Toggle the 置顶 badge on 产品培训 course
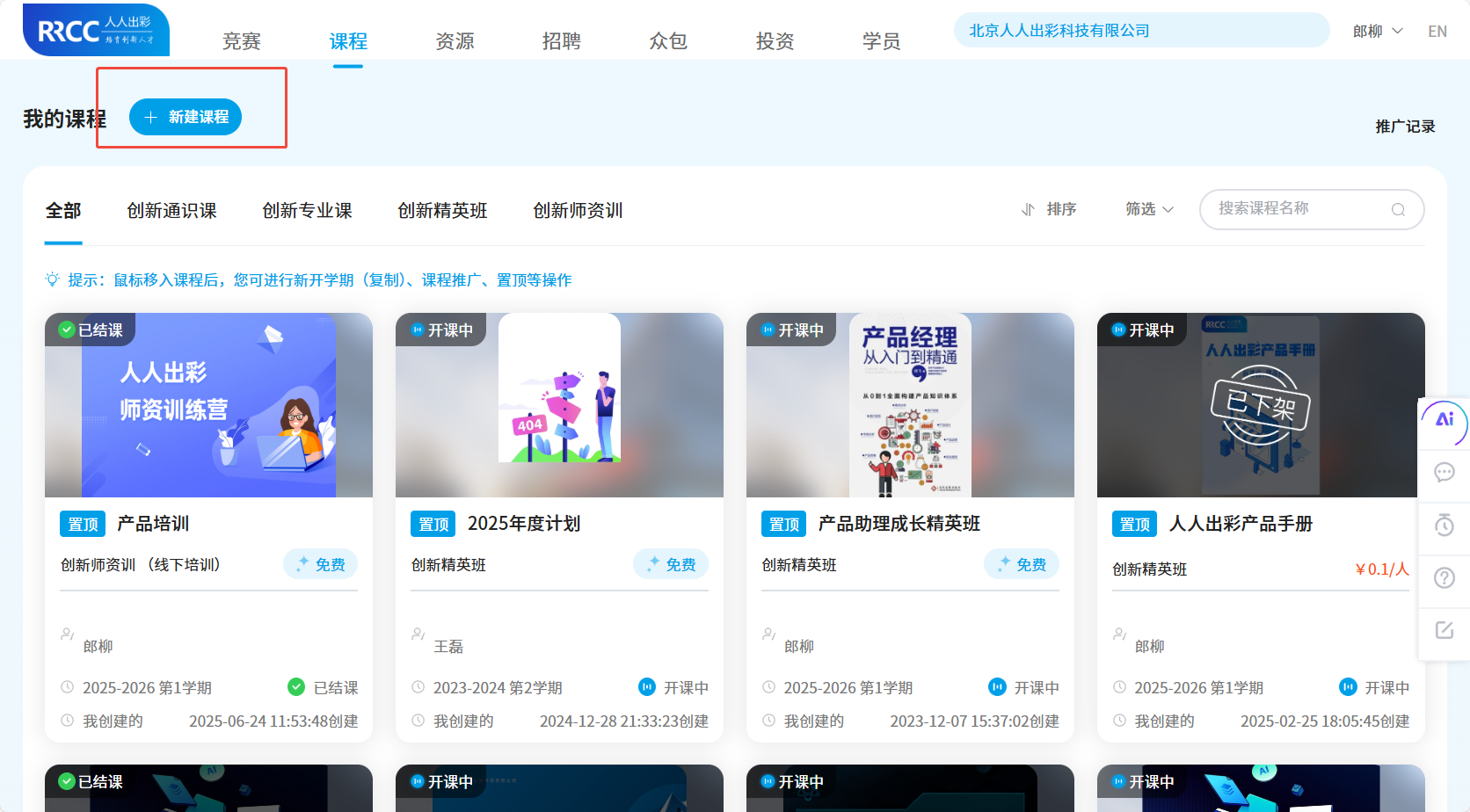 [x=82, y=523]
